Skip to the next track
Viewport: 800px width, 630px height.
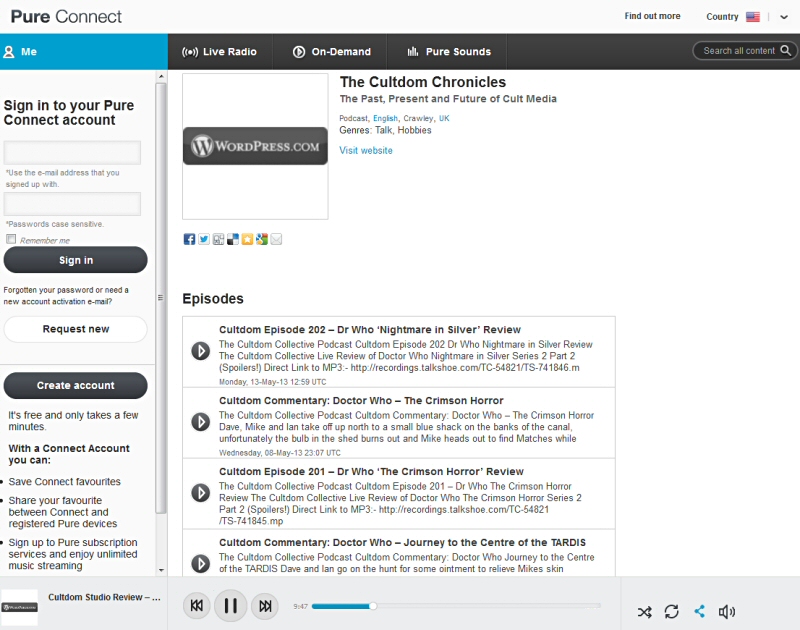265,605
